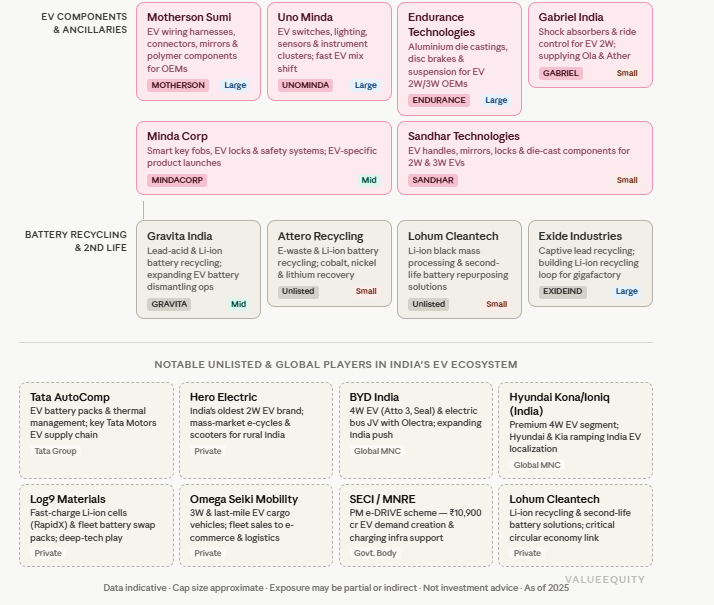Select the BYD India card title
Viewport: 714px width, 605px height.
click(374, 397)
